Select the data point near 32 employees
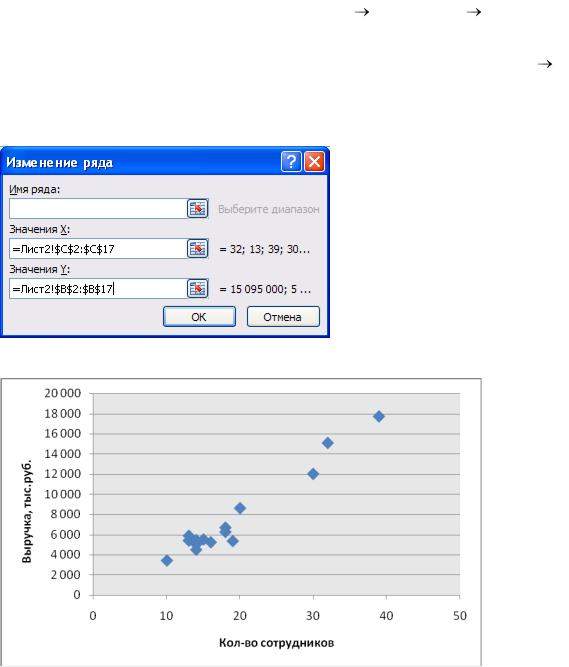 (x=327, y=443)
